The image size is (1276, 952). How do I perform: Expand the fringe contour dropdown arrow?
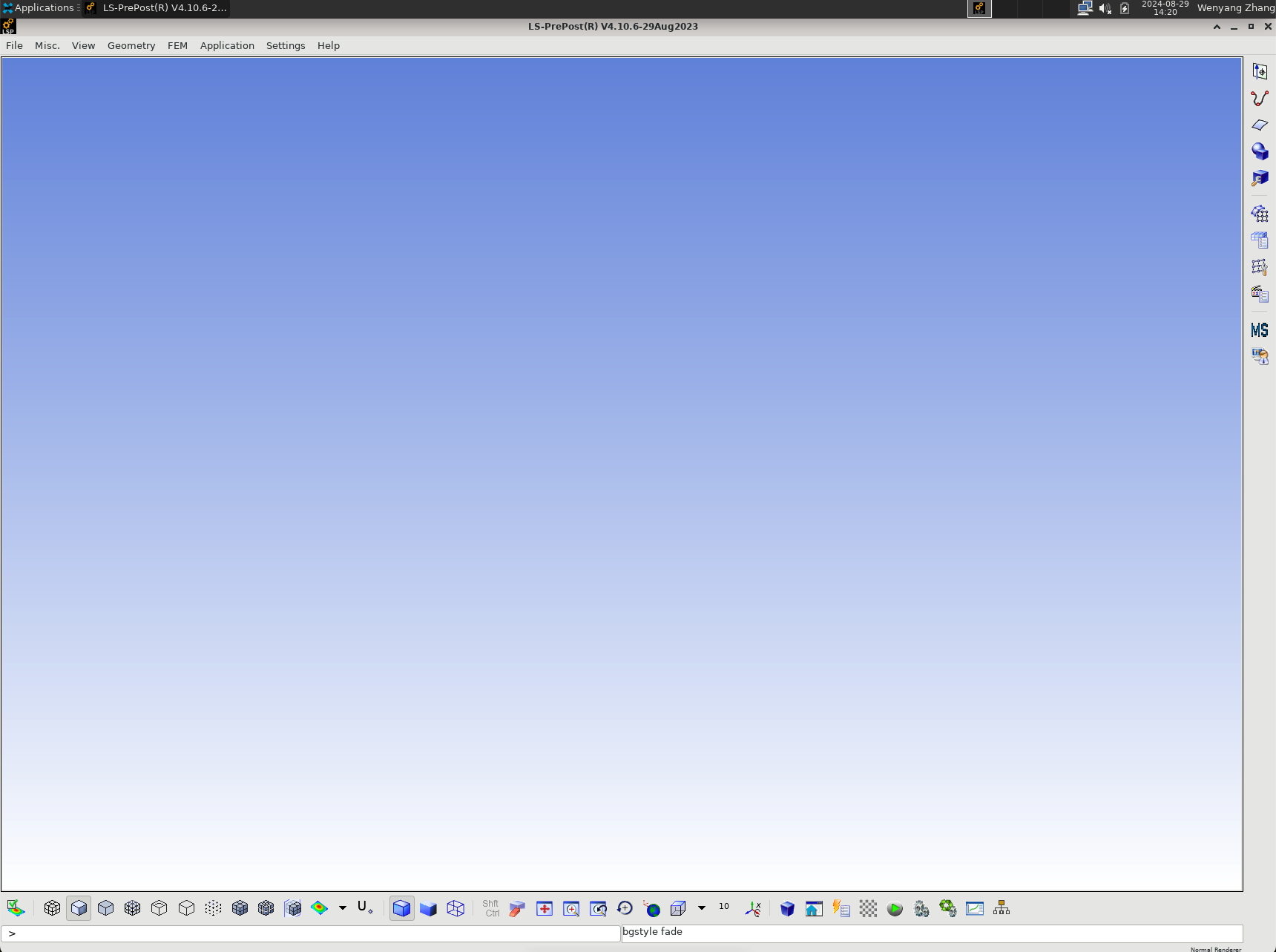coord(343,907)
